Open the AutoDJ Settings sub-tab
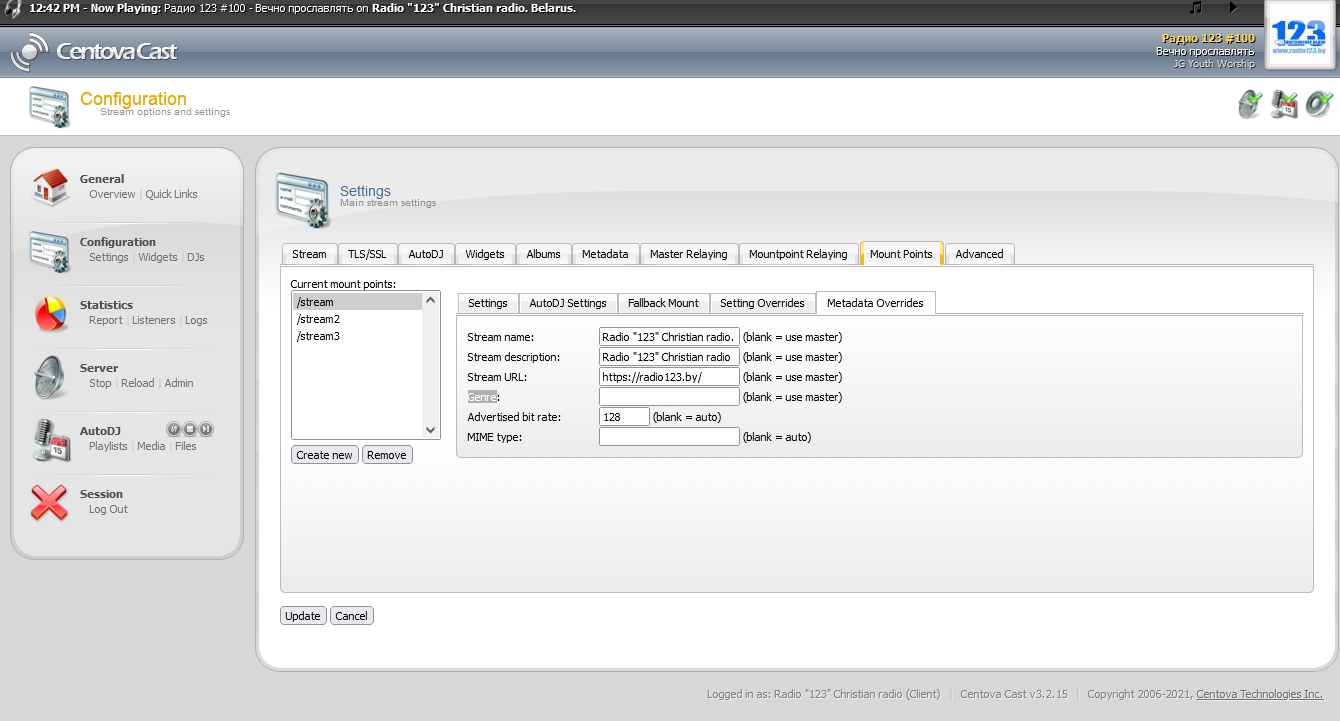Screen dimensions: 1340x721 tap(567, 303)
